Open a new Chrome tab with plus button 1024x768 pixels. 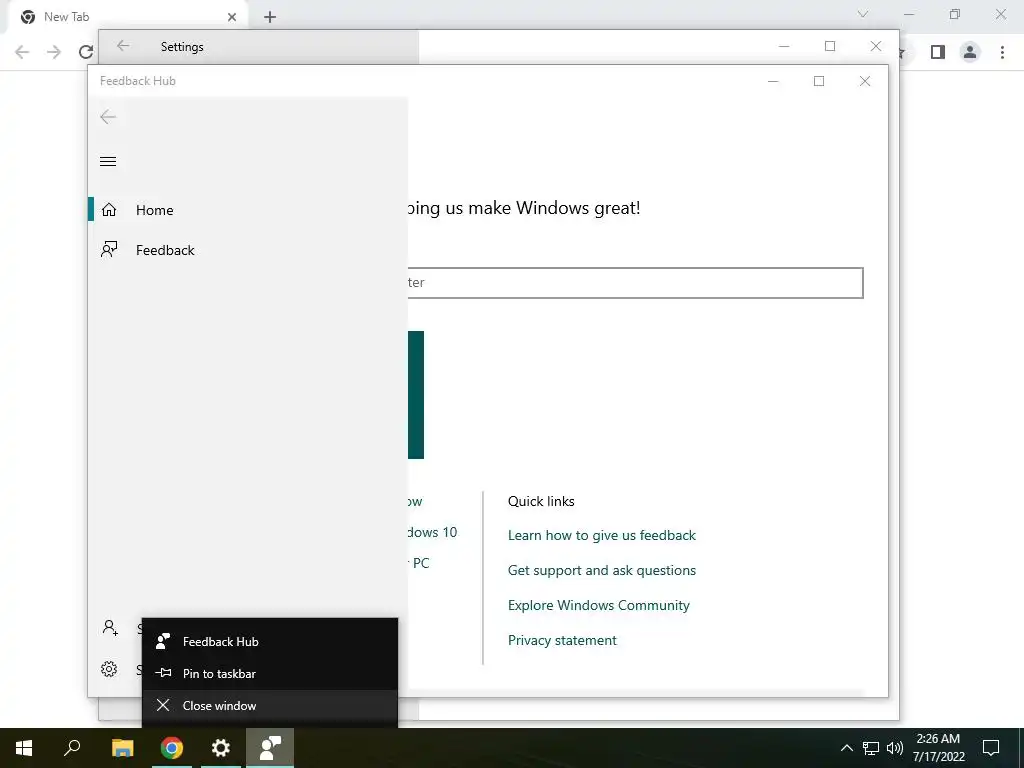tap(270, 17)
